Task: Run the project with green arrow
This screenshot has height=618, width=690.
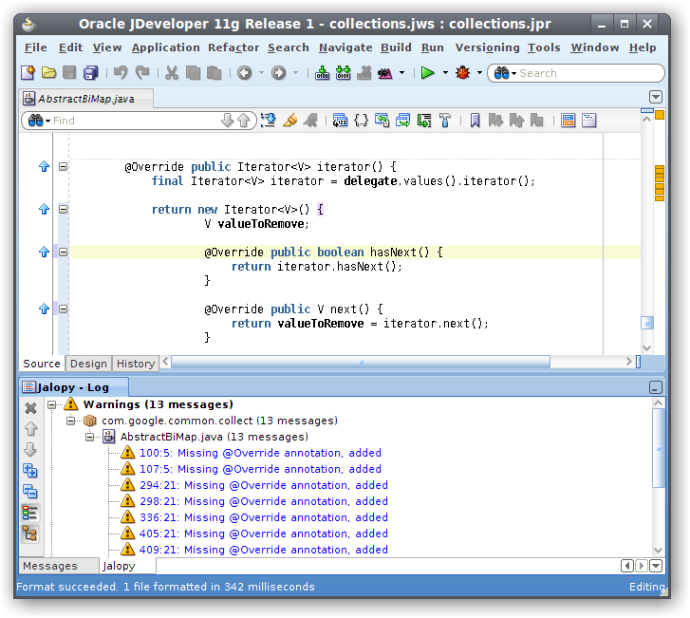Action: click(x=427, y=73)
